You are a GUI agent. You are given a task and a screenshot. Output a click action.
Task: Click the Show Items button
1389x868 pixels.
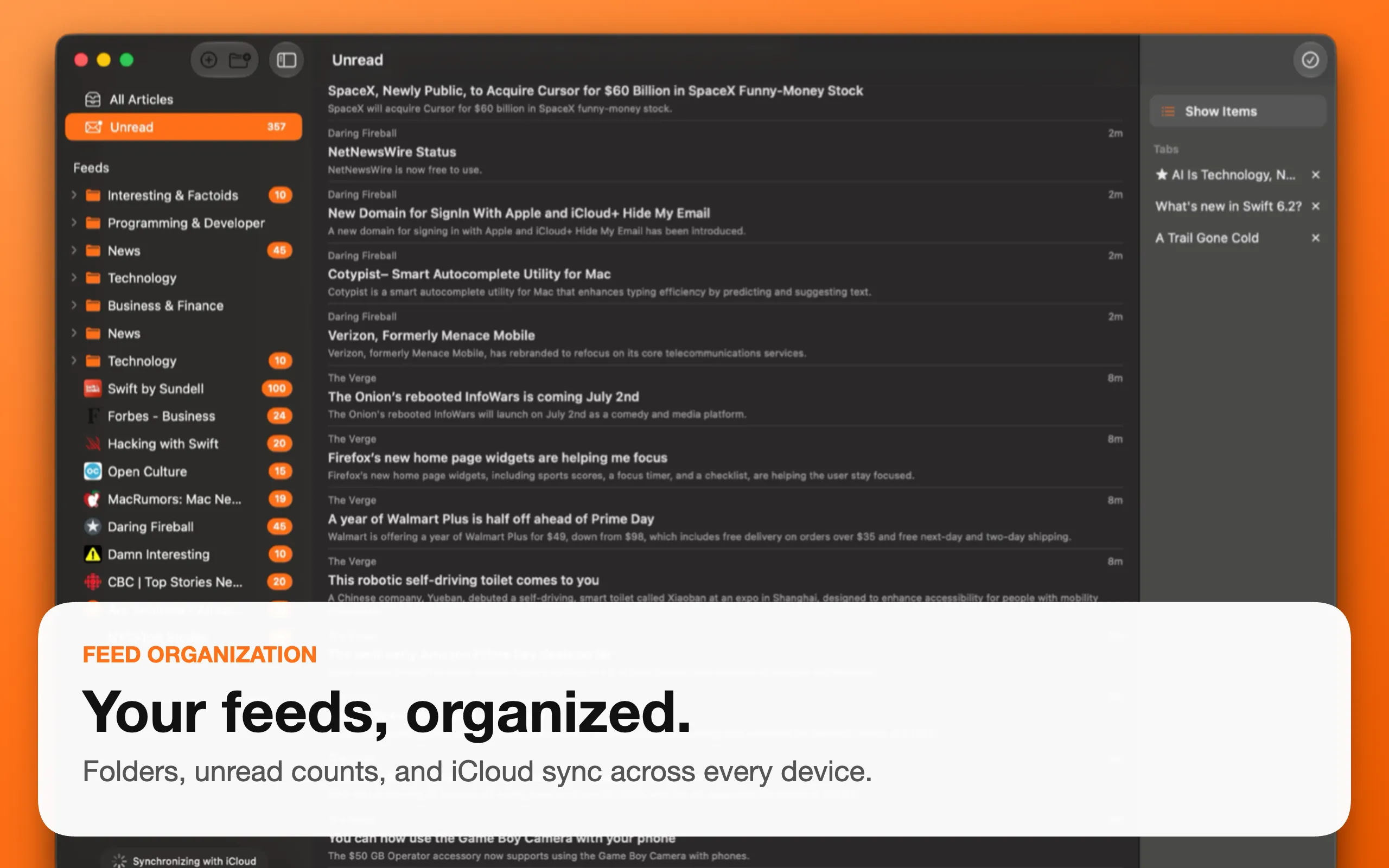click(x=1238, y=111)
